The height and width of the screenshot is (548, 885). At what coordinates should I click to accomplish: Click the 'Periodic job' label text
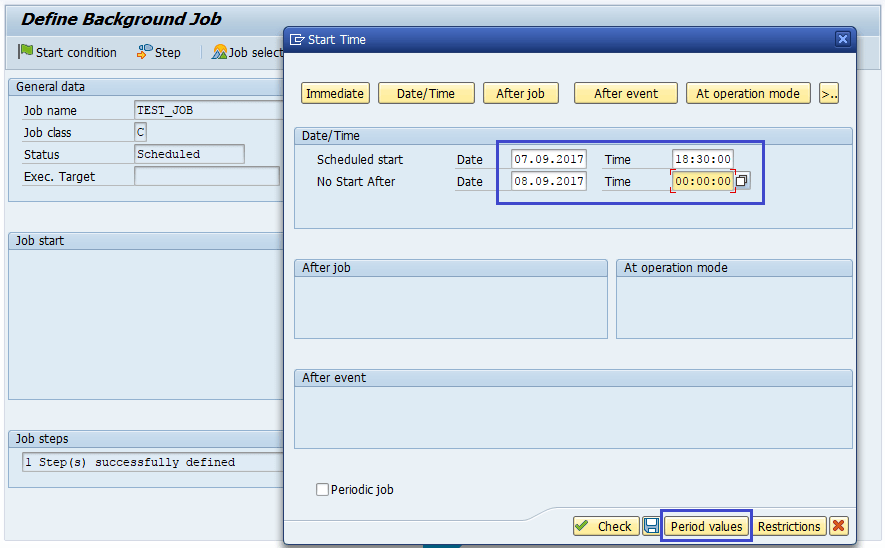pos(362,490)
